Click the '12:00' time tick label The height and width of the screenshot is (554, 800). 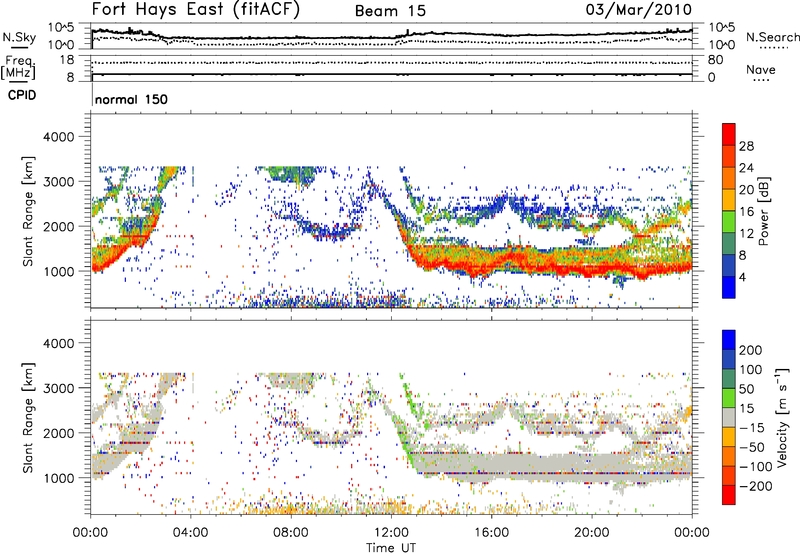(391, 533)
